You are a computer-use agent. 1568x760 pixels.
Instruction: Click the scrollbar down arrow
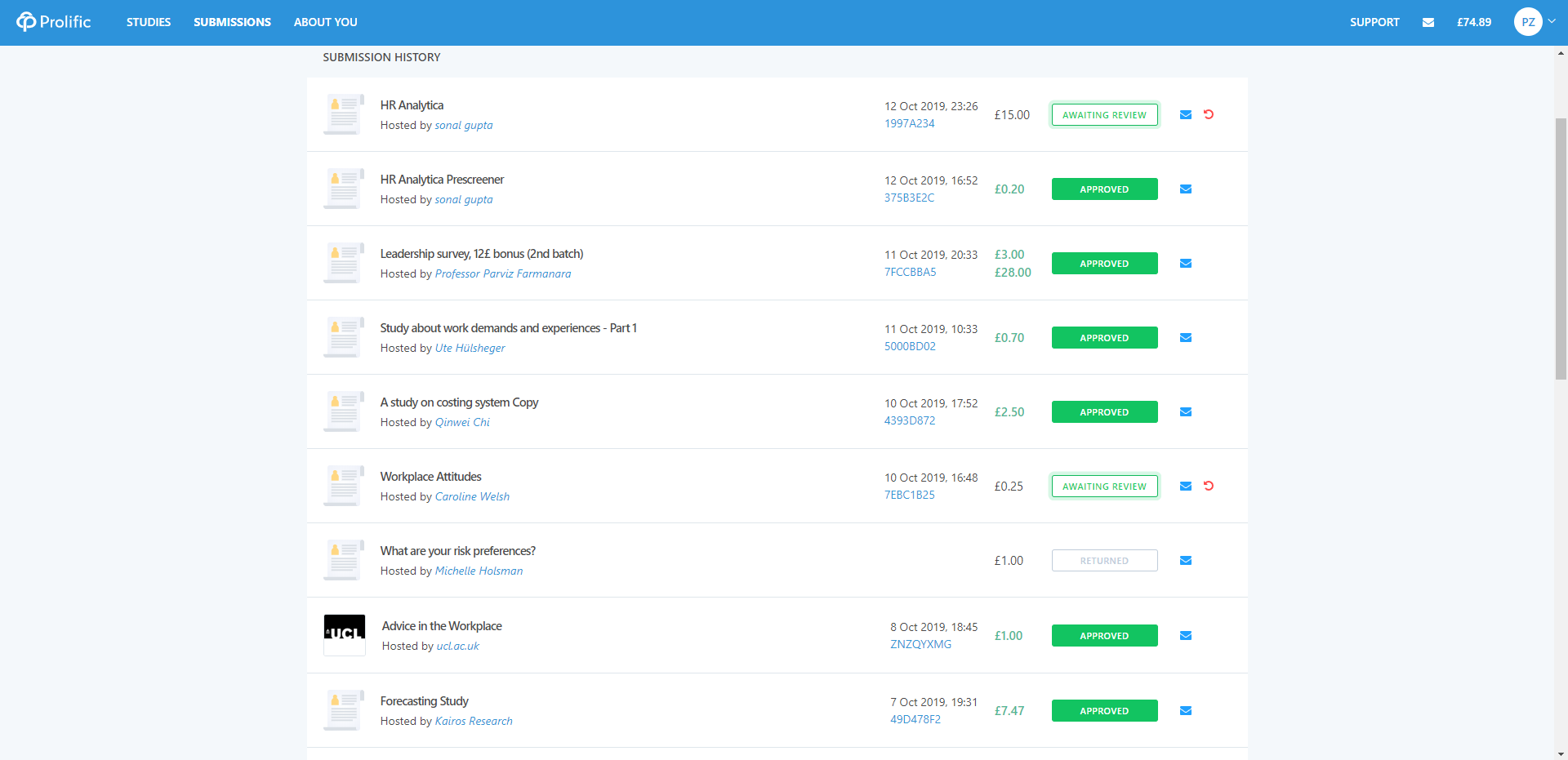coord(1561,753)
